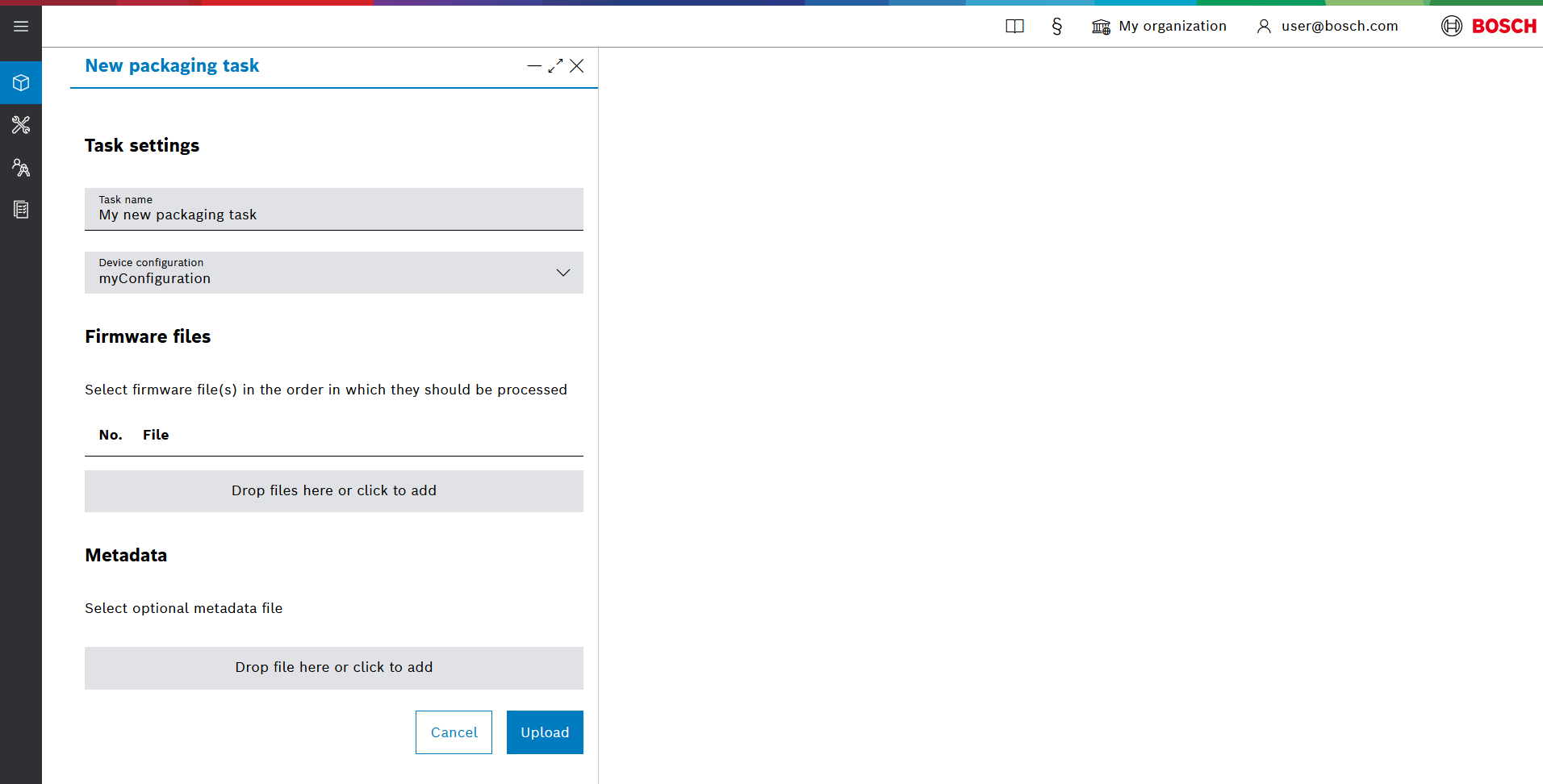Open the hamburger navigation menu
Viewport: 1543px width, 784px height.
pyautogui.click(x=21, y=27)
